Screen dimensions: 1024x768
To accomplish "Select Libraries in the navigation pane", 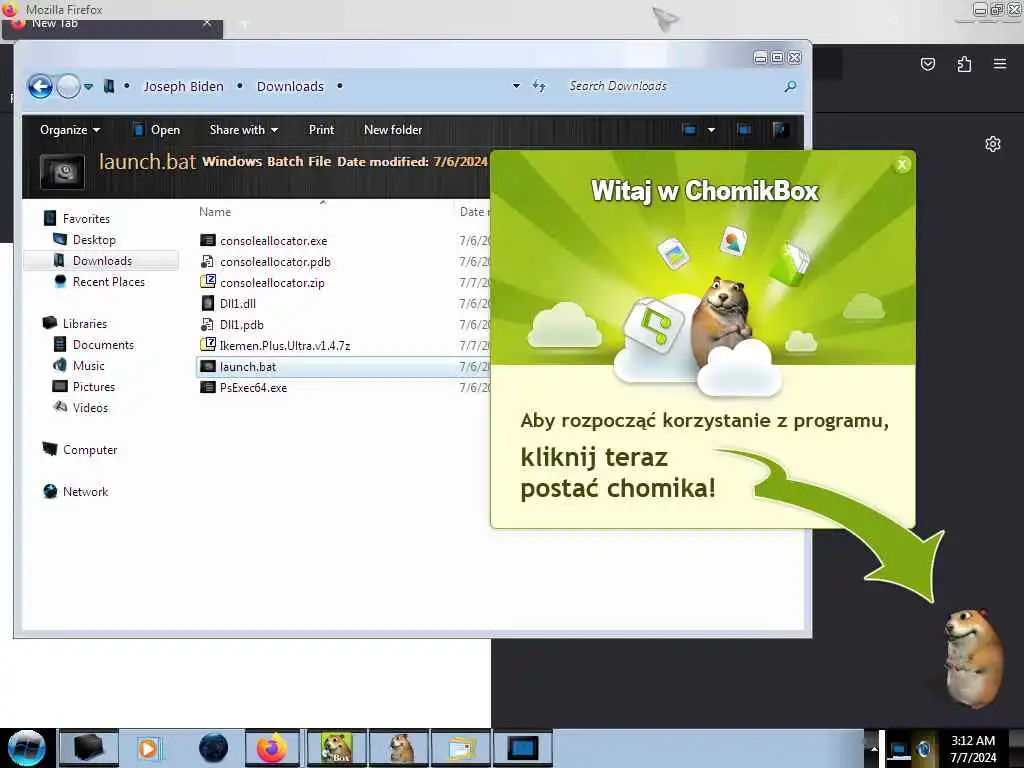I will pos(84,323).
